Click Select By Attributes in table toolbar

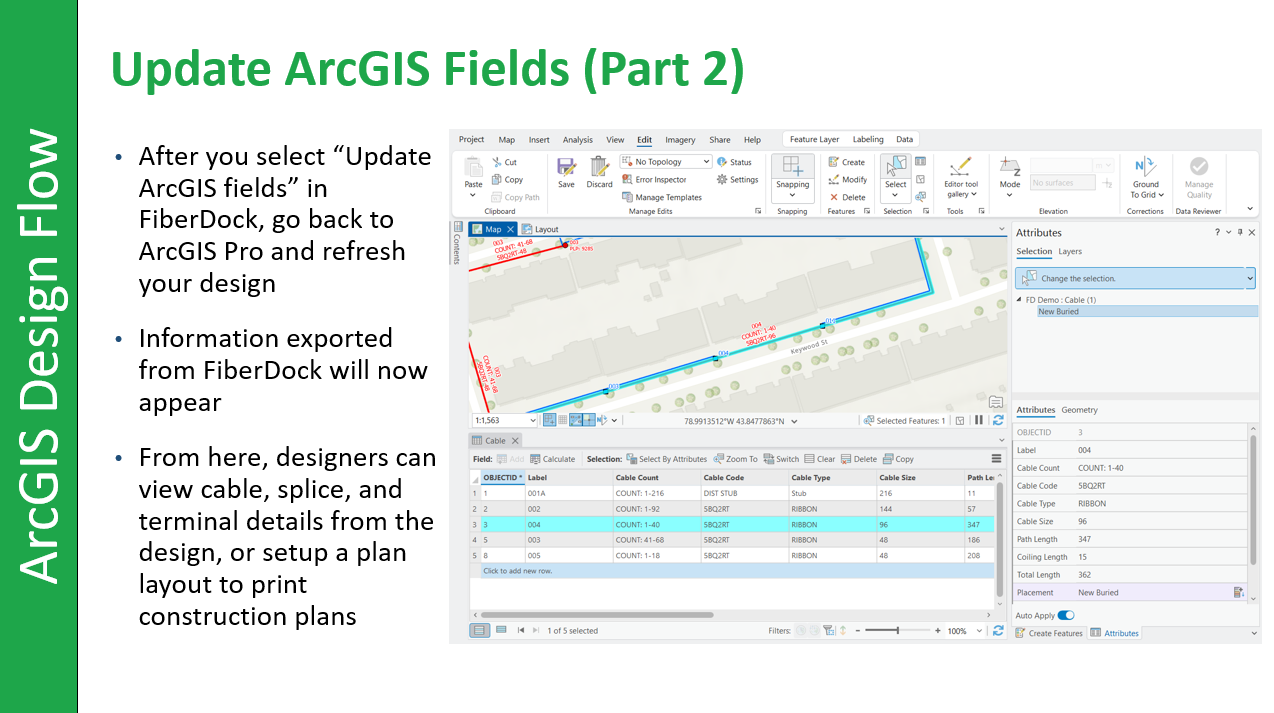tap(666, 459)
